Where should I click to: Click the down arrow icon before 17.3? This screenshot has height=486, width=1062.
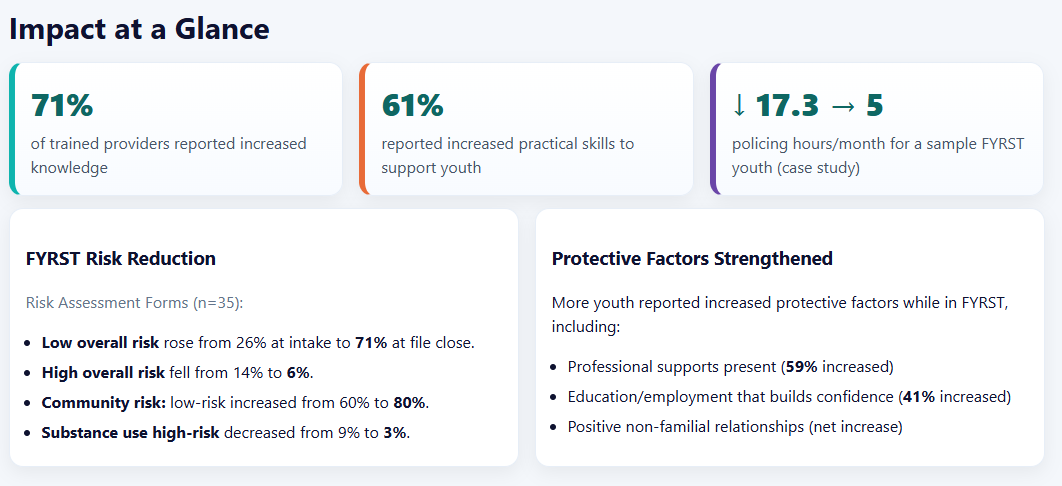coord(739,105)
